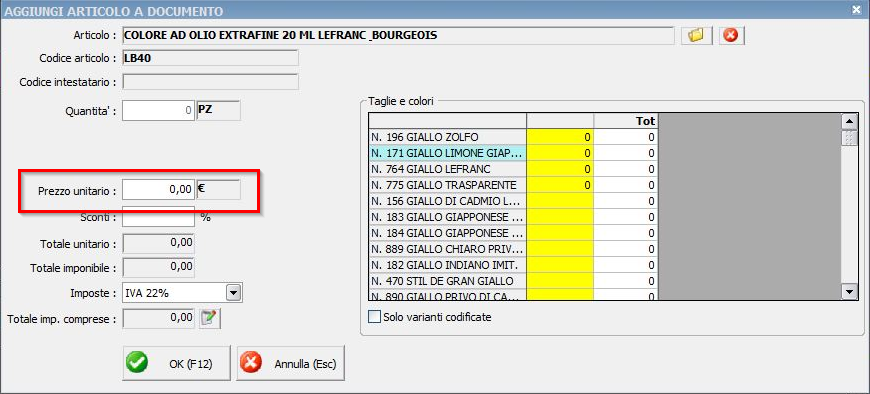The height and width of the screenshot is (394, 870).
Task: Click the Totale imp. comprese value field
Action: click(x=159, y=318)
